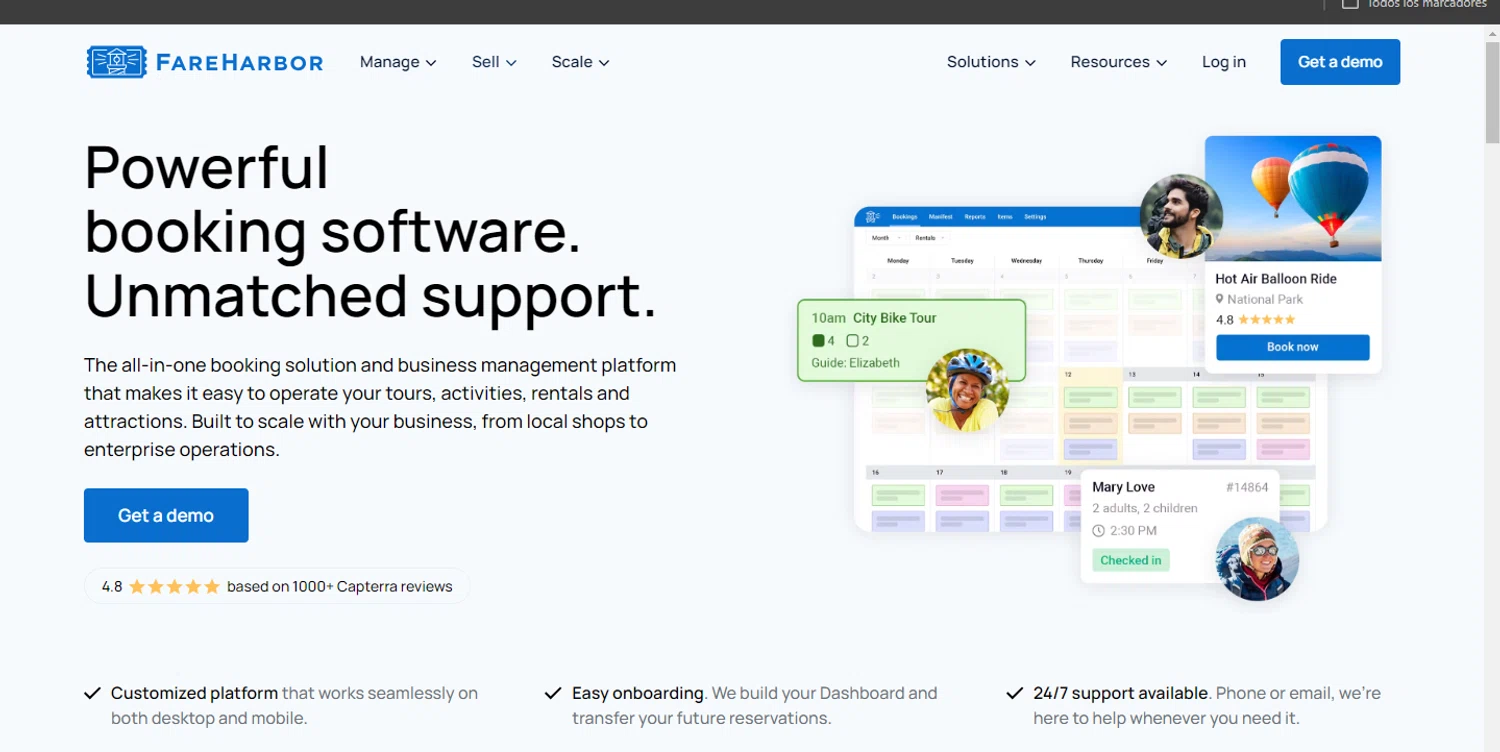1500x752 pixels.
Task: Click the "National Park" location text
Action: pos(1265,299)
